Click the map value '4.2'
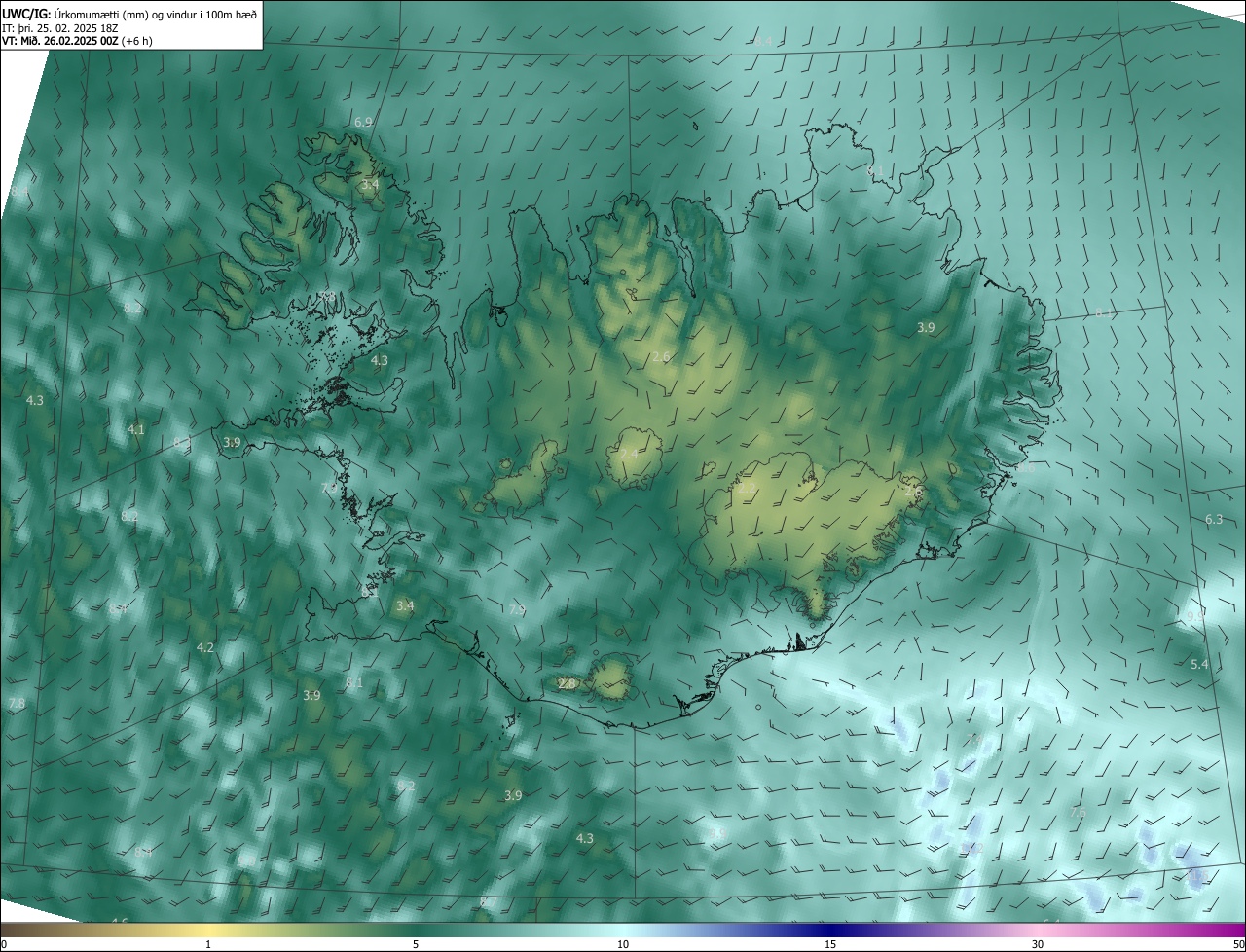This screenshot has height=952, width=1246. click(x=205, y=647)
